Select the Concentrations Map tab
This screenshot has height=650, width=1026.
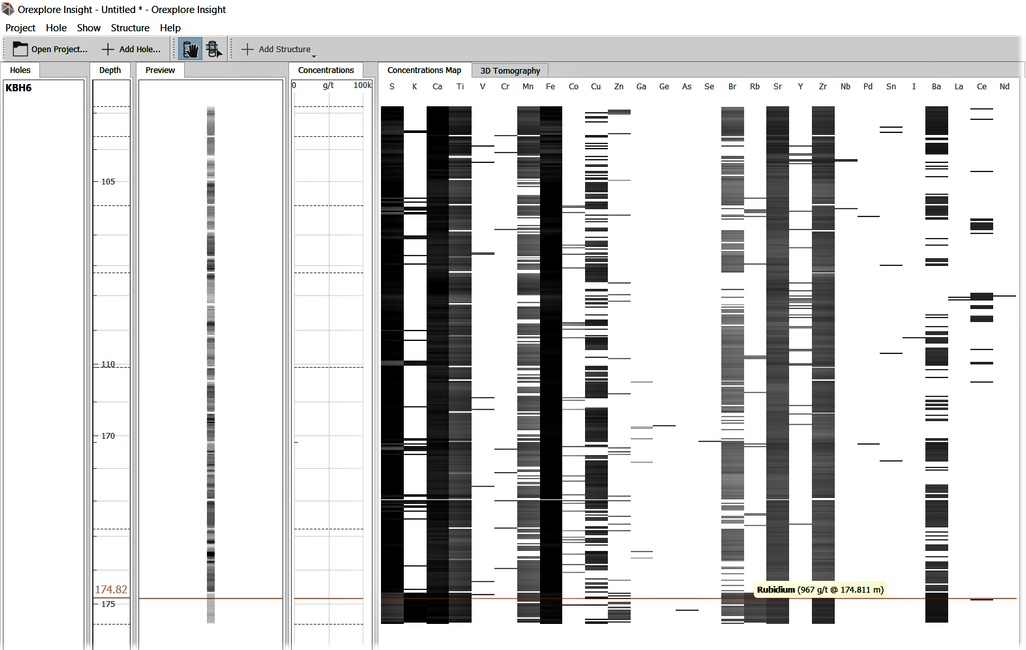424,70
